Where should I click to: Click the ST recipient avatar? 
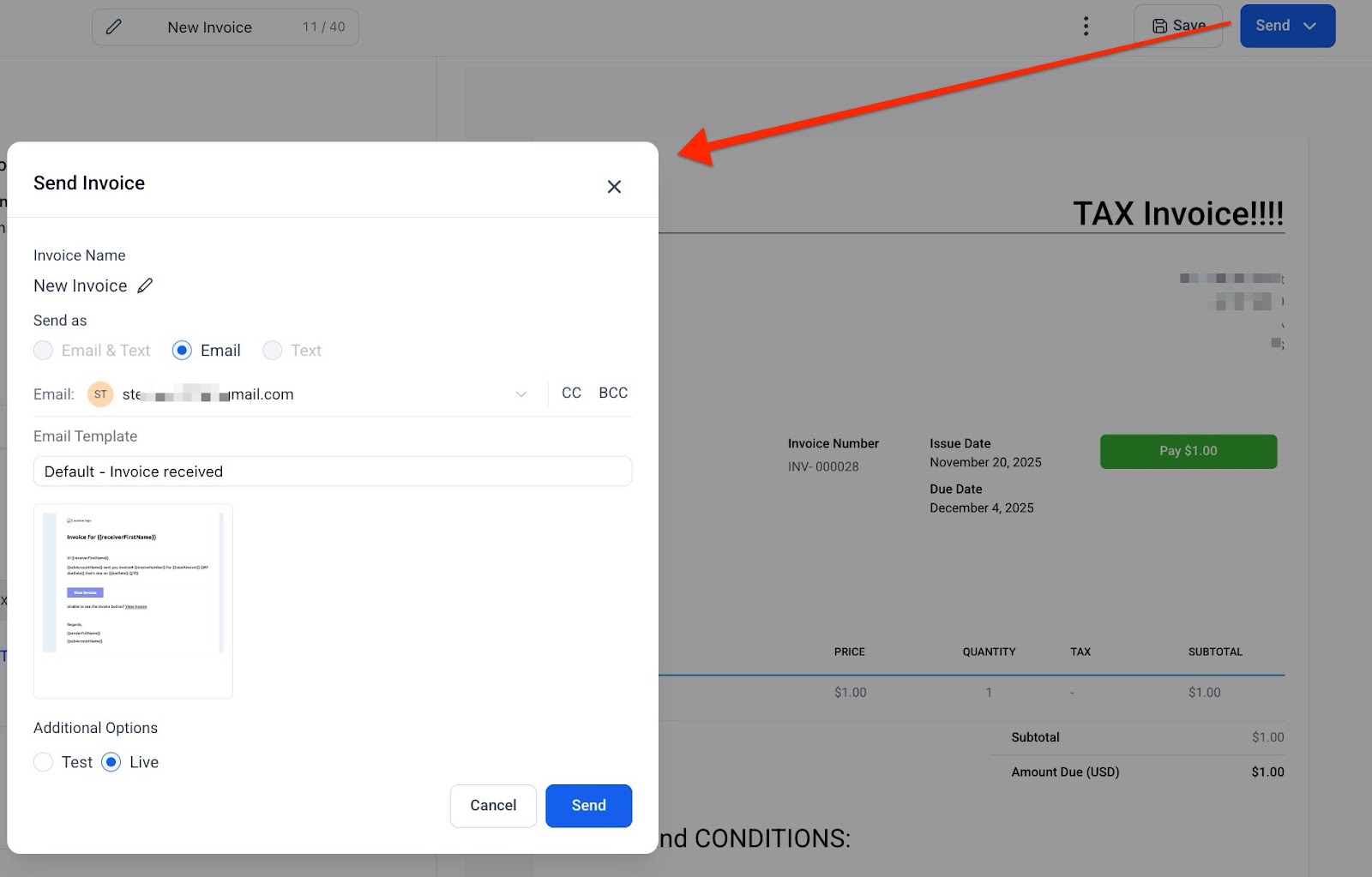(100, 394)
